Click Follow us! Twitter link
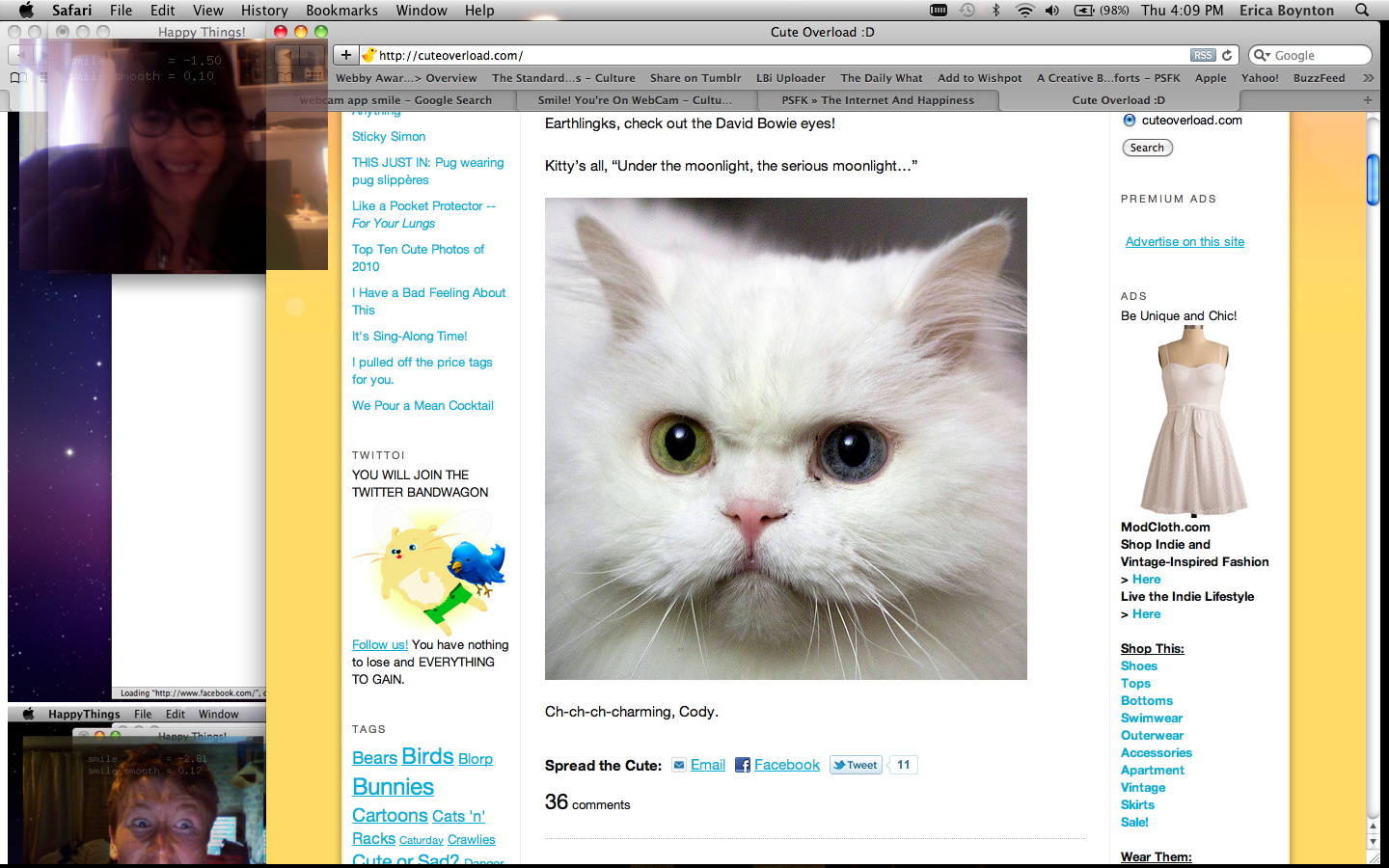Screen dimensions: 1389x868 pyautogui.click(x=380, y=645)
